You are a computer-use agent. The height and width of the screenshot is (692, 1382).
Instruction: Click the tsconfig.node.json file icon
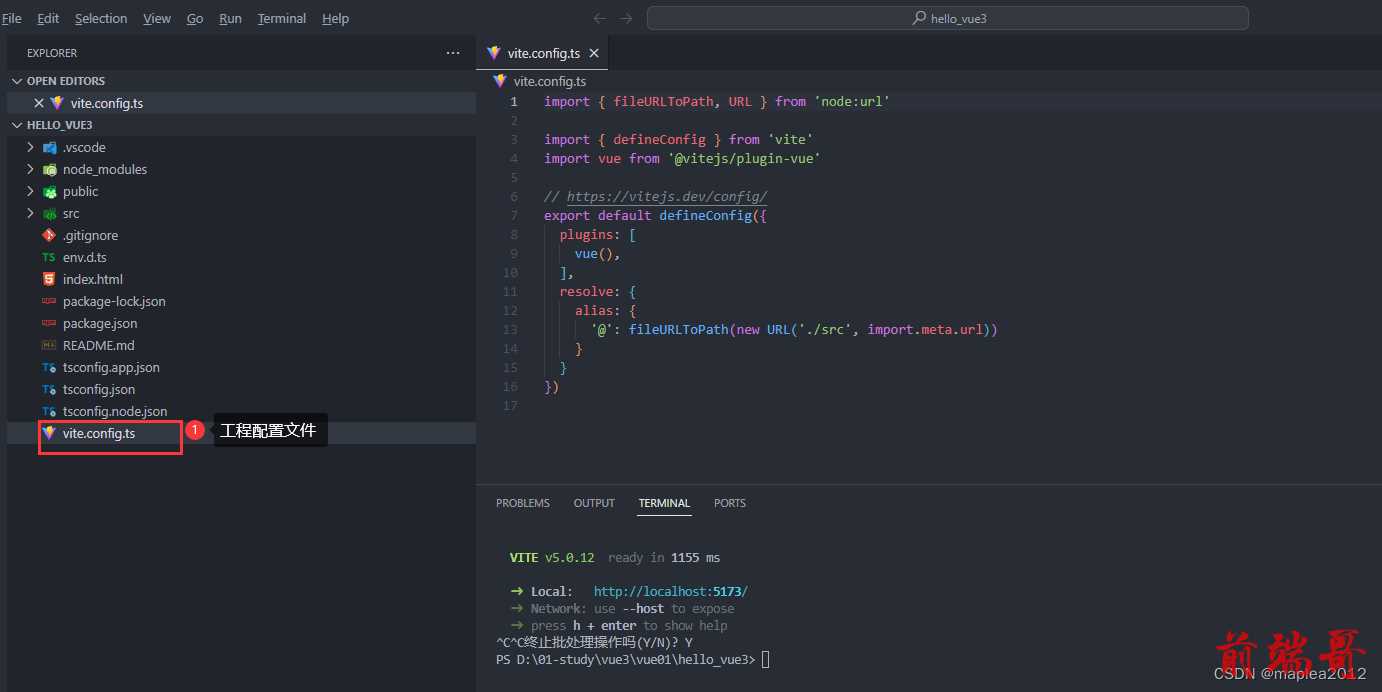(x=49, y=411)
